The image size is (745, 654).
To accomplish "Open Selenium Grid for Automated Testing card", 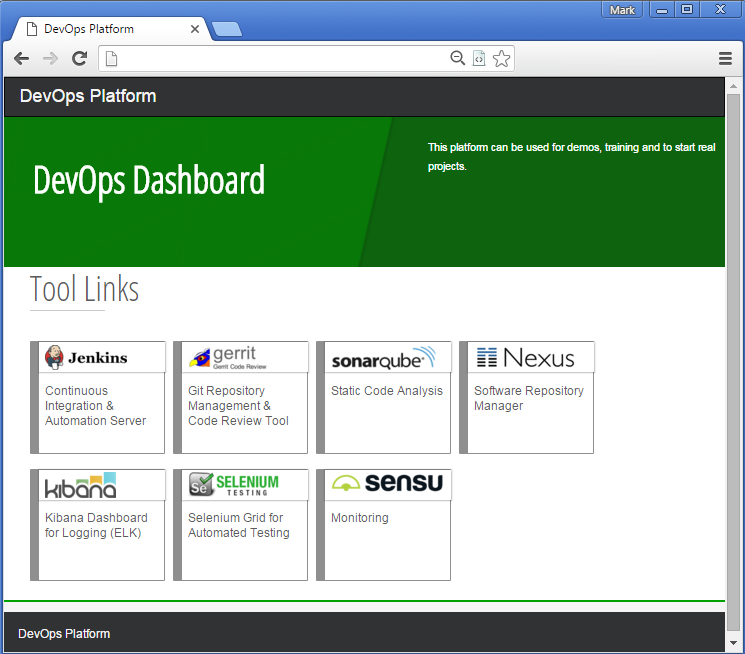I will (239, 525).
